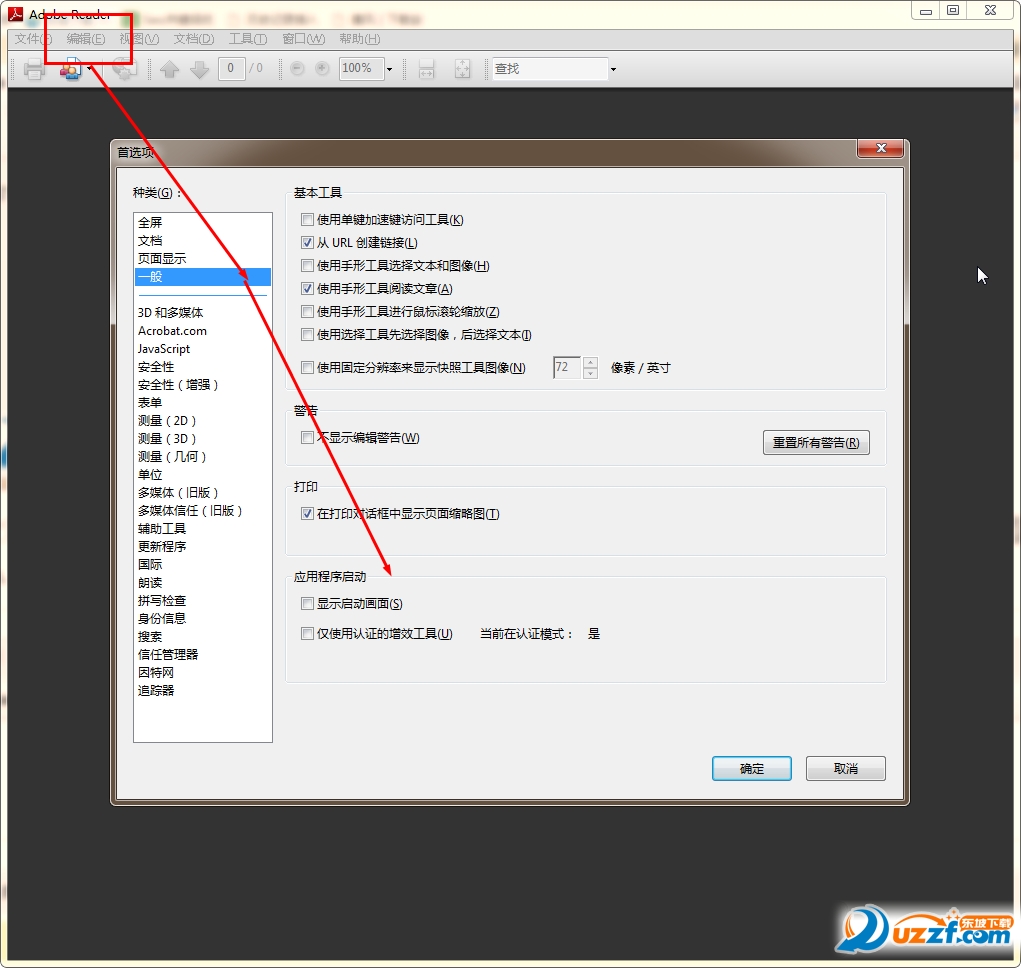Click the 查找 search input field

pyautogui.click(x=550, y=68)
